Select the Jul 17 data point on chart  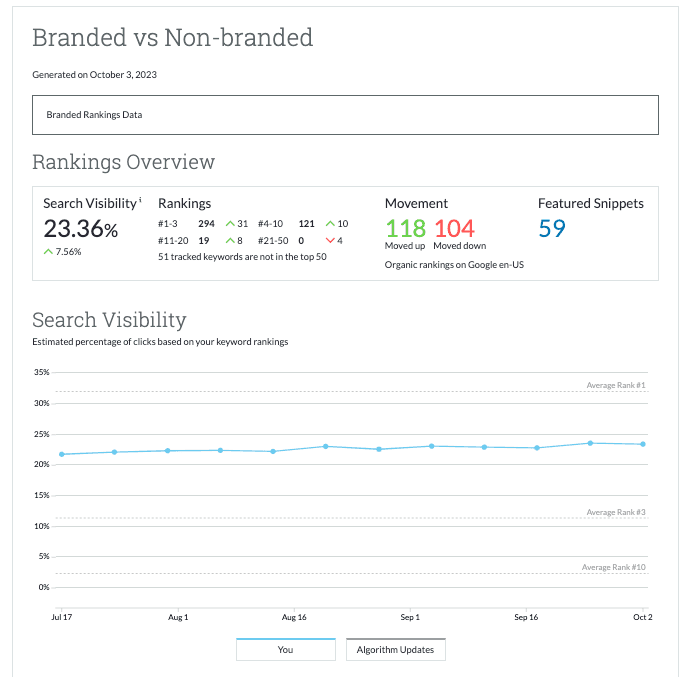tap(62, 454)
